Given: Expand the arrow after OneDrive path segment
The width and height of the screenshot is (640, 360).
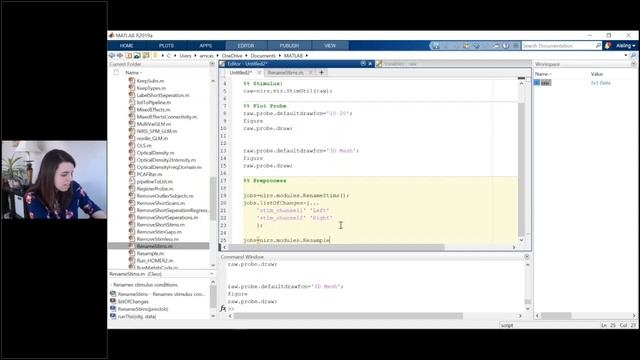Looking at the screenshot, I should (246, 56).
